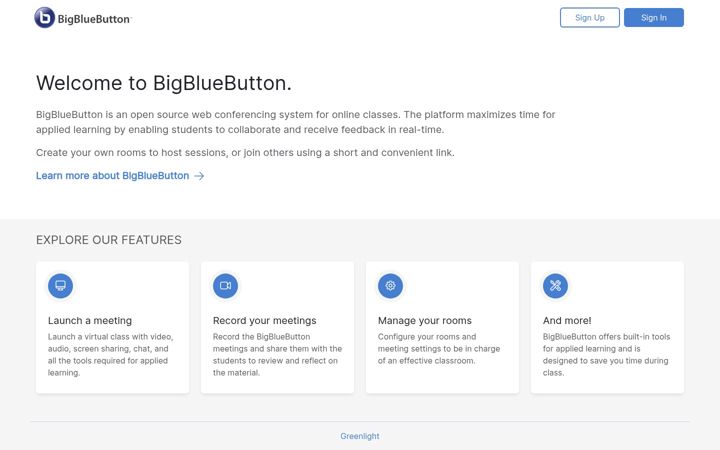This screenshot has height=450, width=720.
Task: Click the BigBlueButton wordmark text in header
Action: pyautogui.click(x=94, y=19)
